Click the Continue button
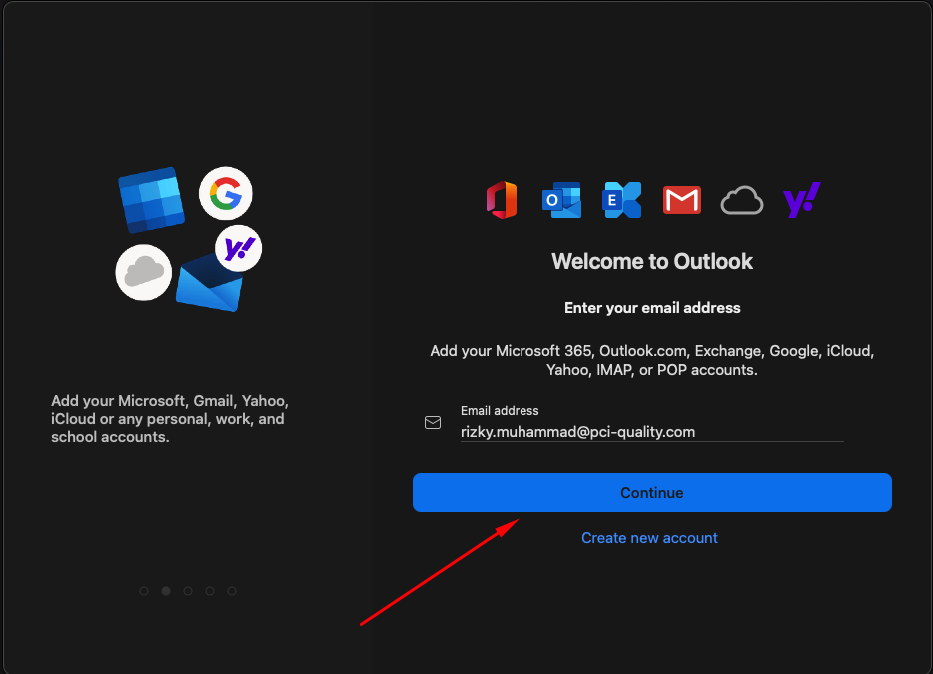Viewport: 933px width, 674px height. click(x=651, y=492)
